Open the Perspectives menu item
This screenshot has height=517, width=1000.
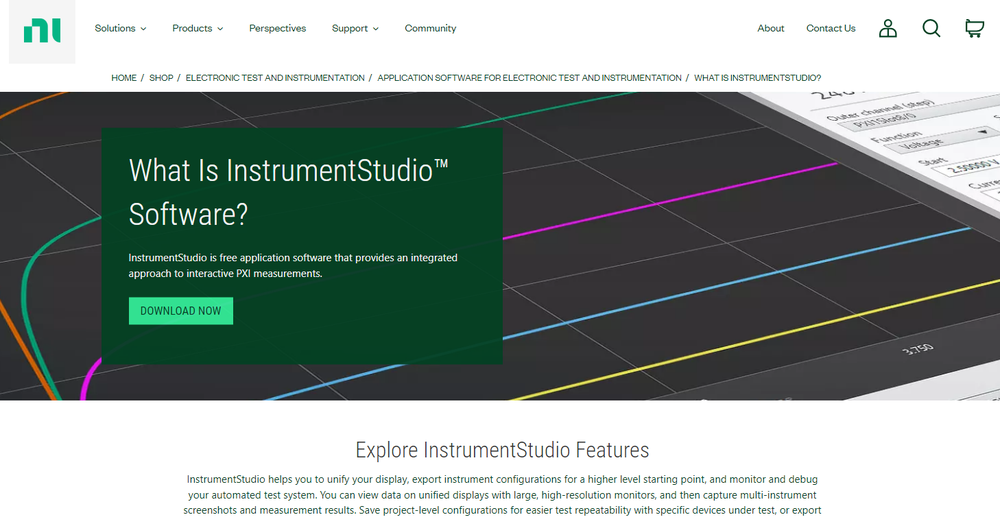point(277,28)
